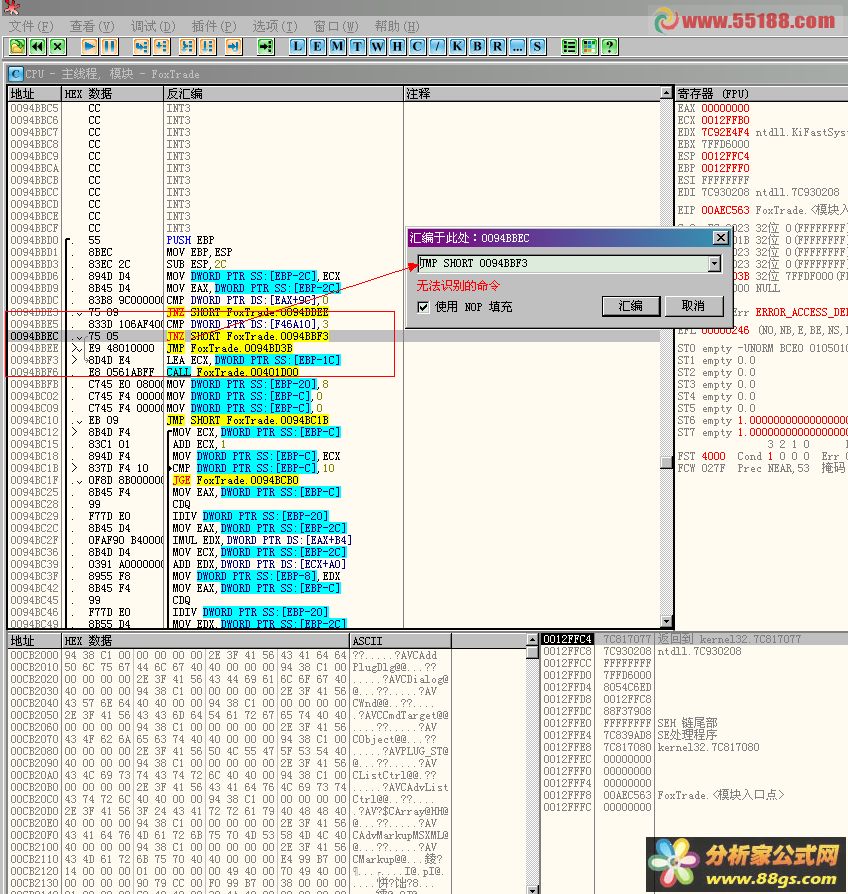Click the Restart program (rewind) icon
848x894 pixels.
click(38, 47)
